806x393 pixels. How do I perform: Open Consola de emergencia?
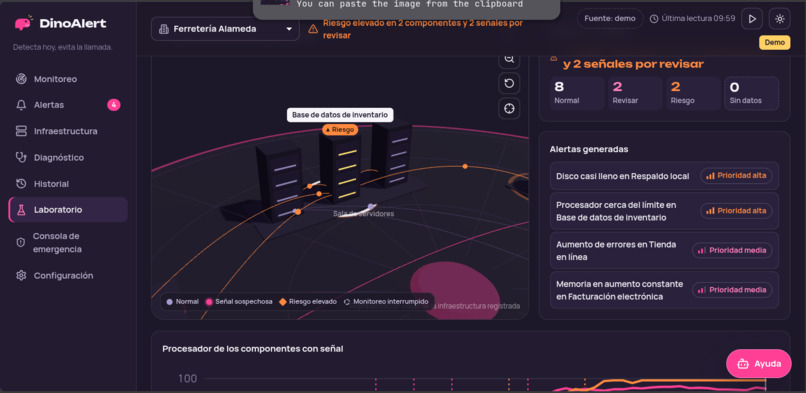point(68,242)
